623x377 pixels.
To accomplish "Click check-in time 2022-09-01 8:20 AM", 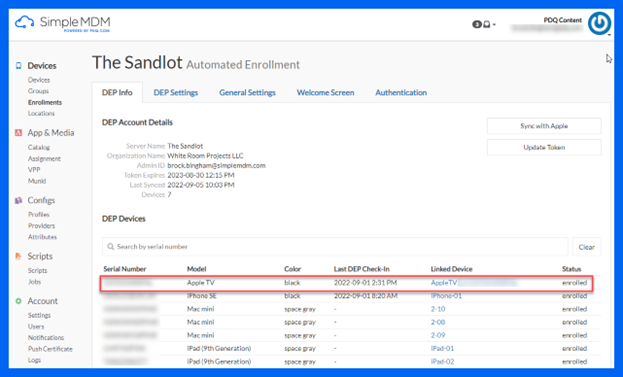I will (366, 296).
